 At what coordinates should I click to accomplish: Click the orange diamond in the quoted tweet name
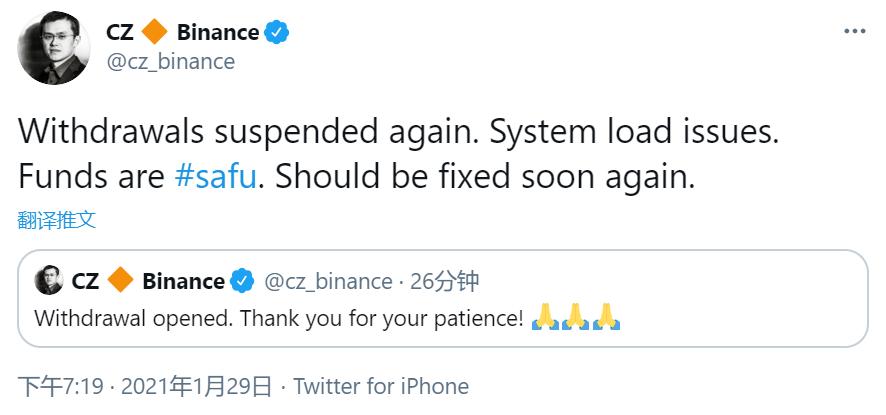click(x=120, y=281)
